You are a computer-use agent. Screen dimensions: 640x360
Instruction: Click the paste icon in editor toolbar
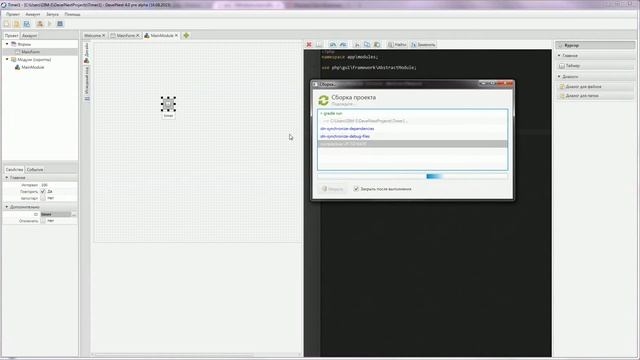pyautogui.click(x=377, y=44)
